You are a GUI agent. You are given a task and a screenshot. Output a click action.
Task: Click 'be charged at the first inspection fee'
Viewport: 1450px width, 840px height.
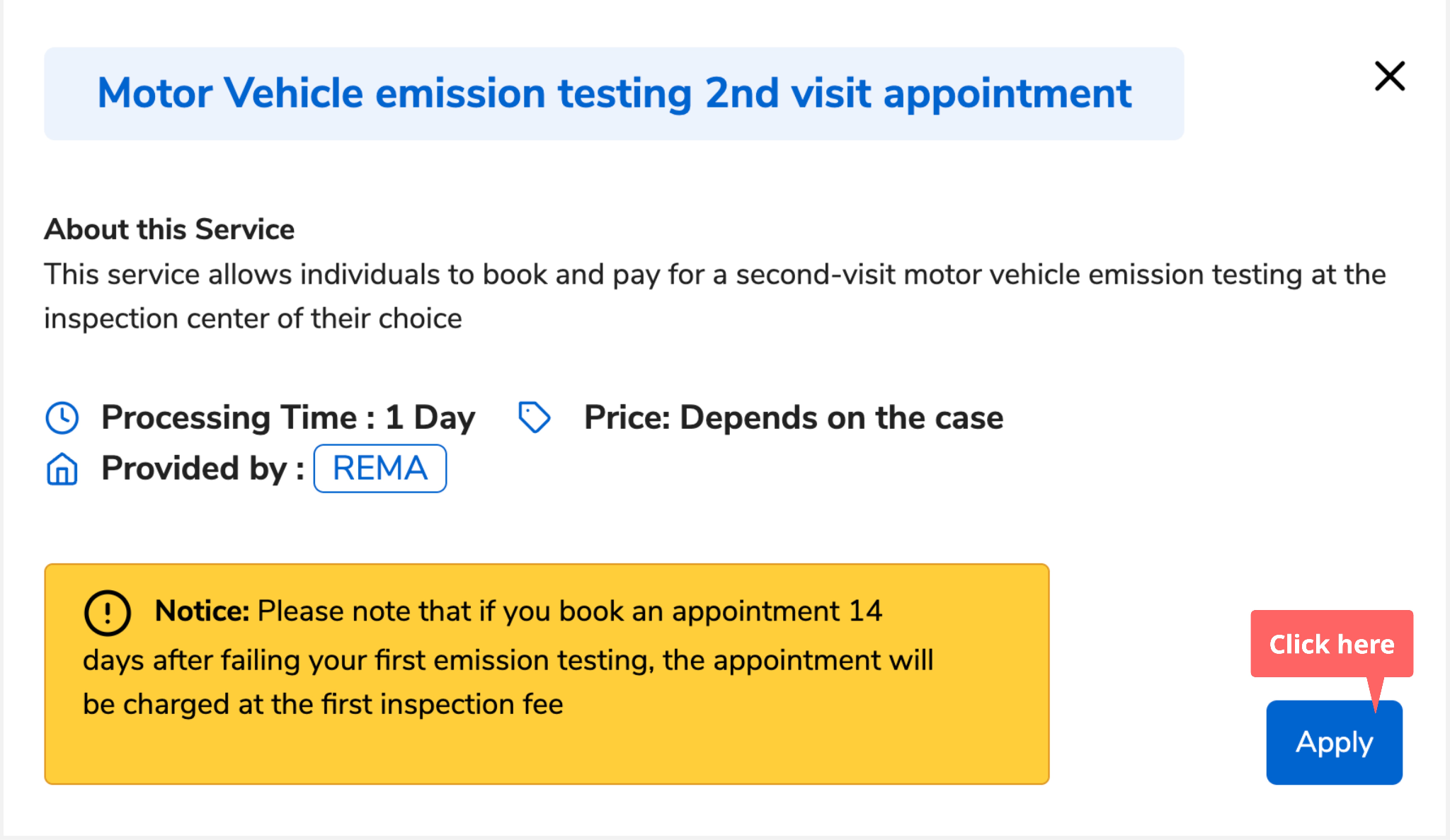click(x=323, y=704)
